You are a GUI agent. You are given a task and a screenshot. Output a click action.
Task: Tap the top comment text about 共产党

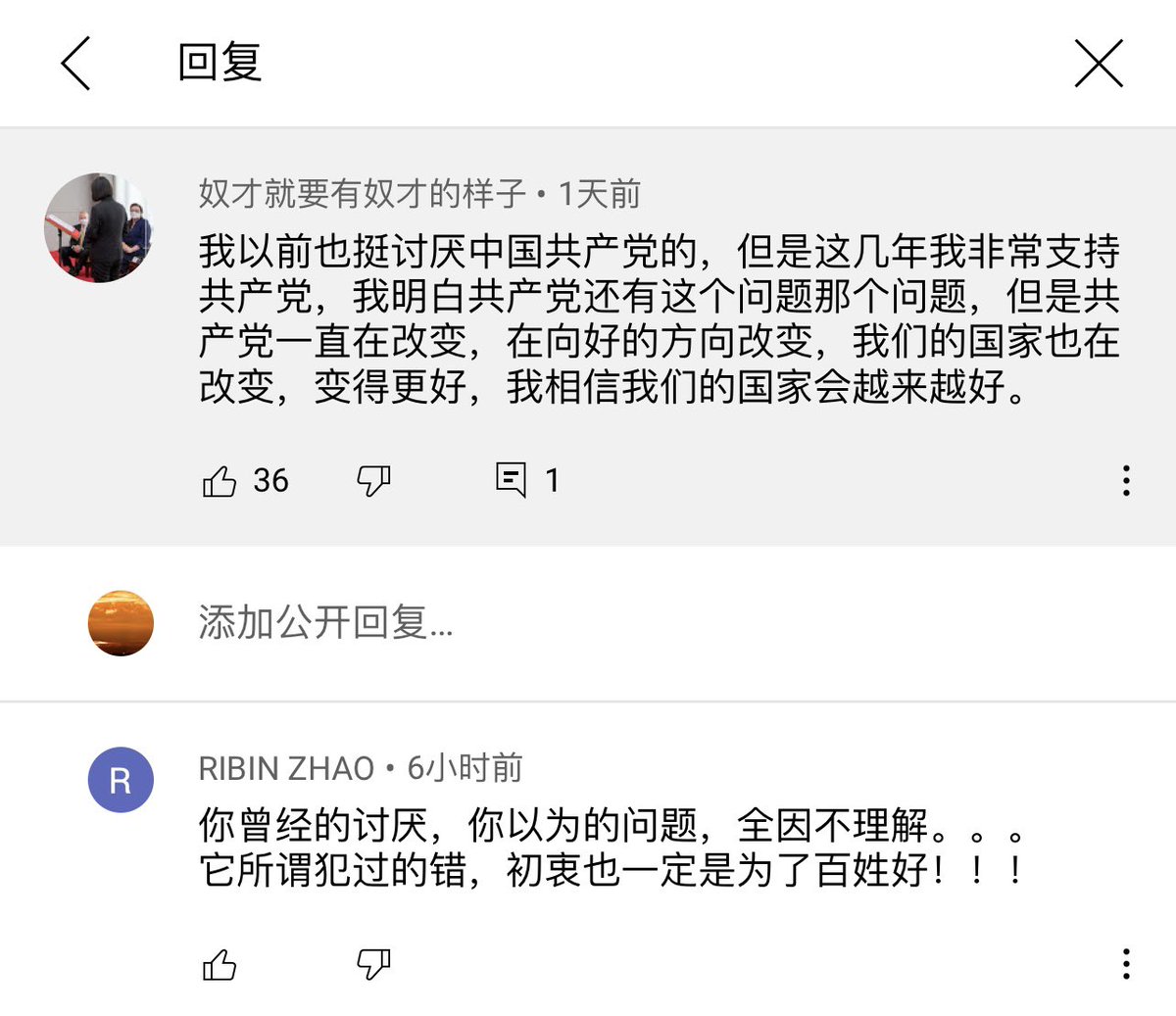coord(659,319)
